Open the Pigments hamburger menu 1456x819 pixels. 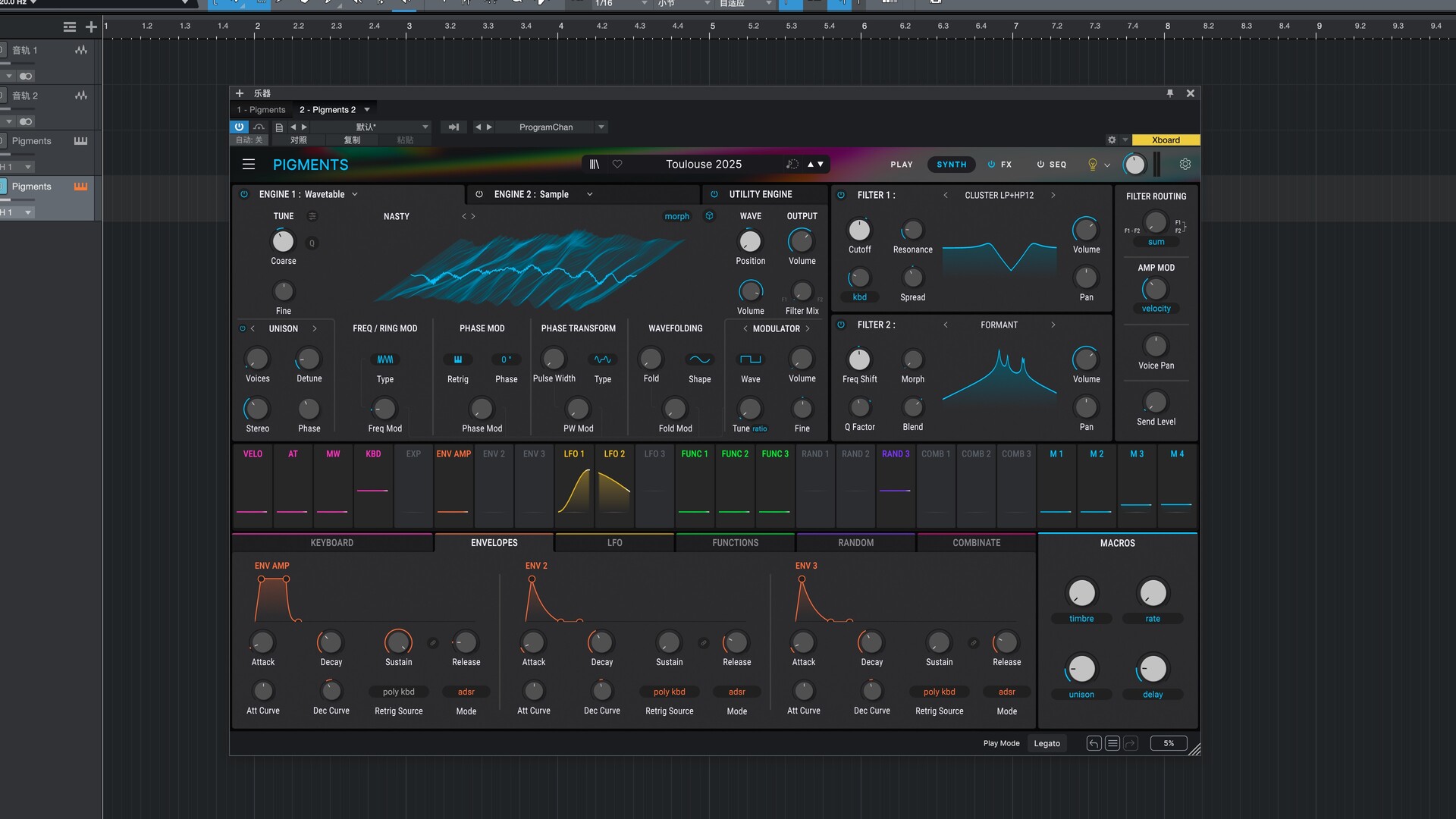point(248,164)
